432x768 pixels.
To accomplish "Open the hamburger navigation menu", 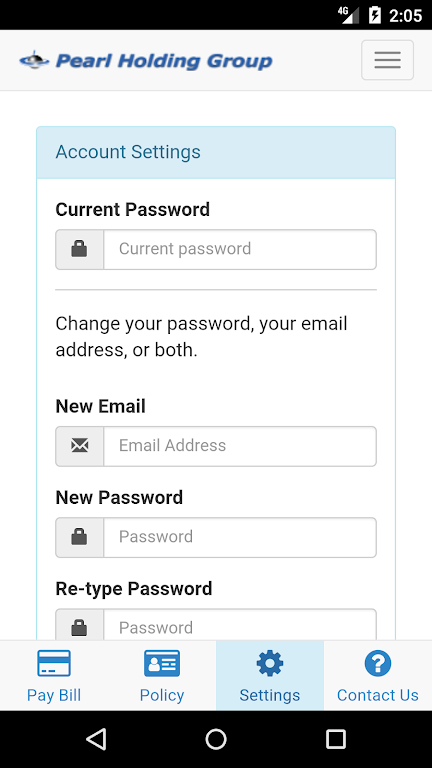I will [387, 60].
